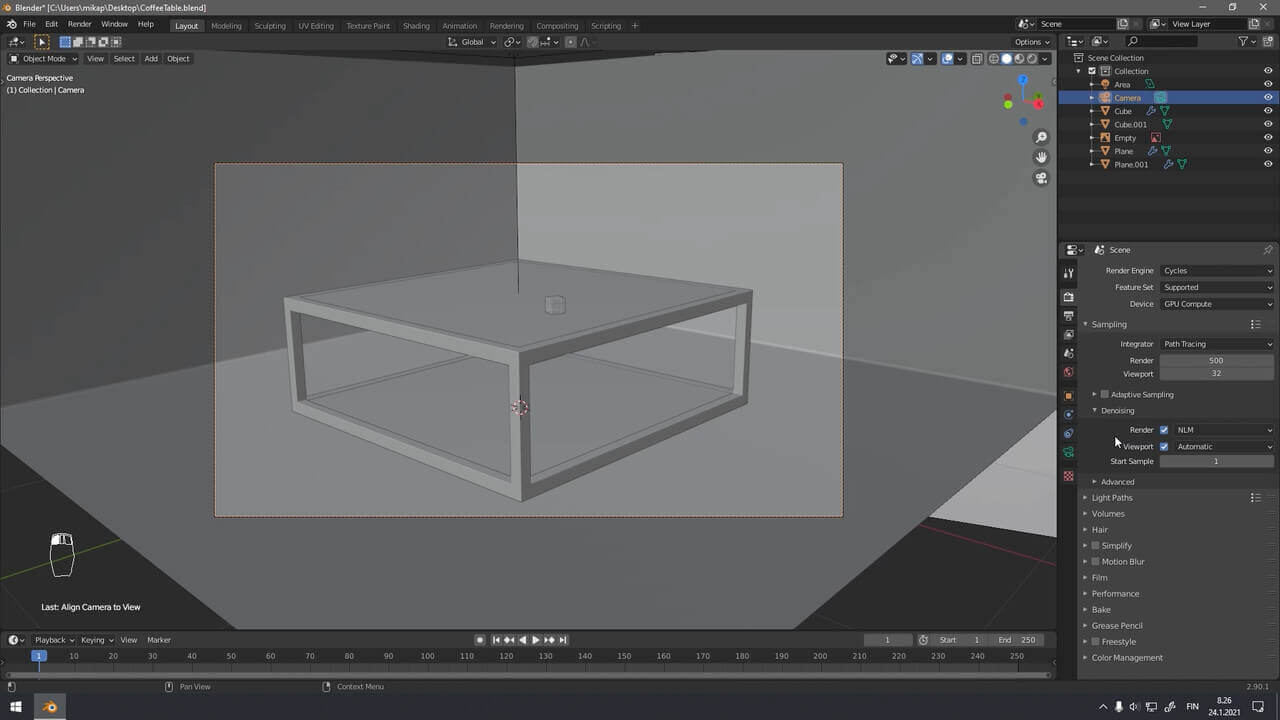
Task: Hide the Cube.001 object in outliner
Action: pyautogui.click(x=1268, y=124)
